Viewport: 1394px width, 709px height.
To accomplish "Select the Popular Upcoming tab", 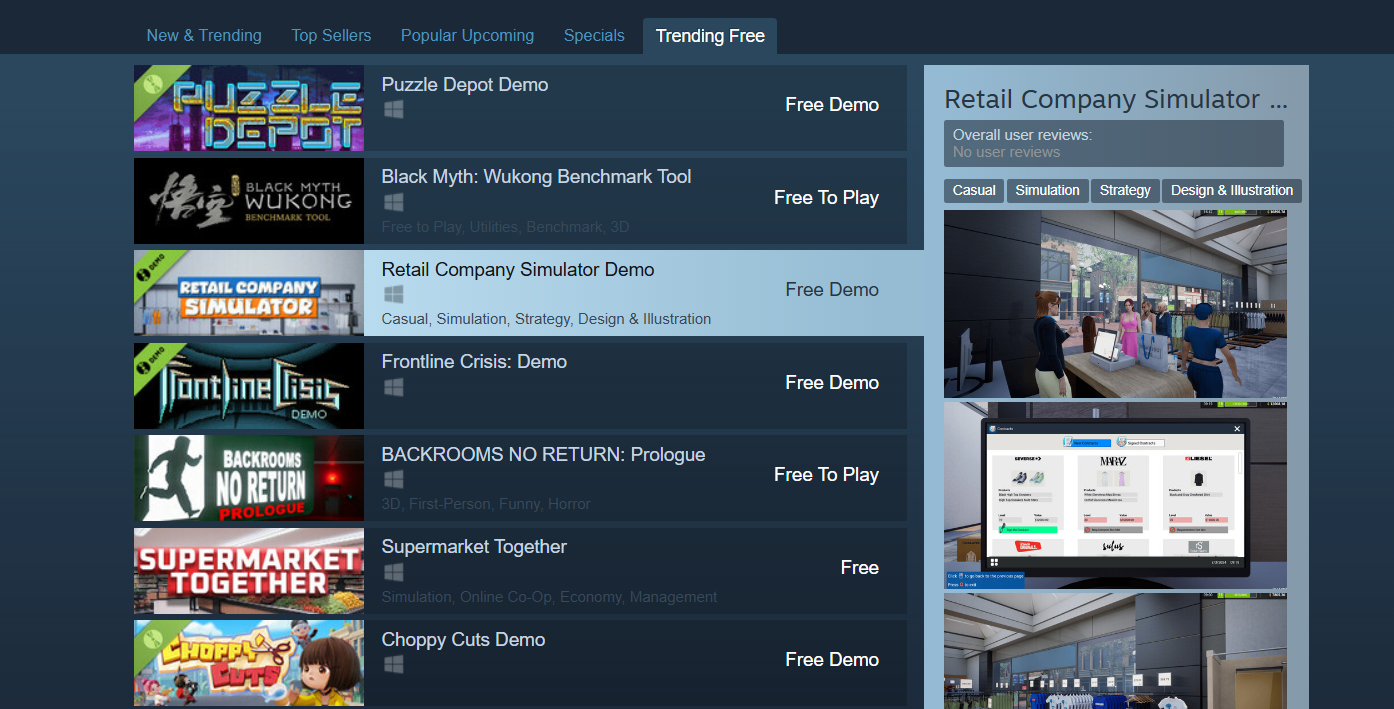I will tap(467, 36).
